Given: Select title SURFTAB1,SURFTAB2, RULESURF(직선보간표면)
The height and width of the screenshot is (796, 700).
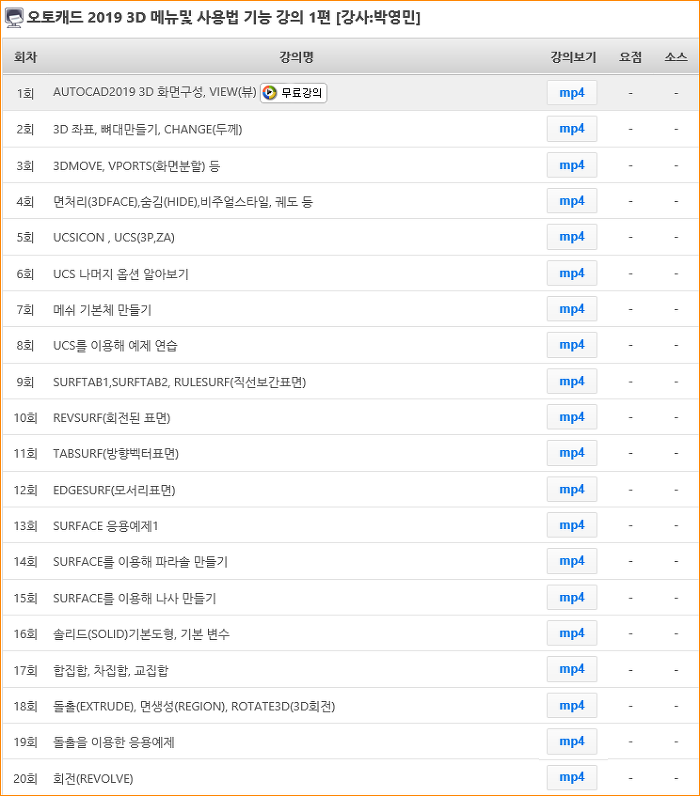Looking at the screenshot, I should tap(180, 382).
